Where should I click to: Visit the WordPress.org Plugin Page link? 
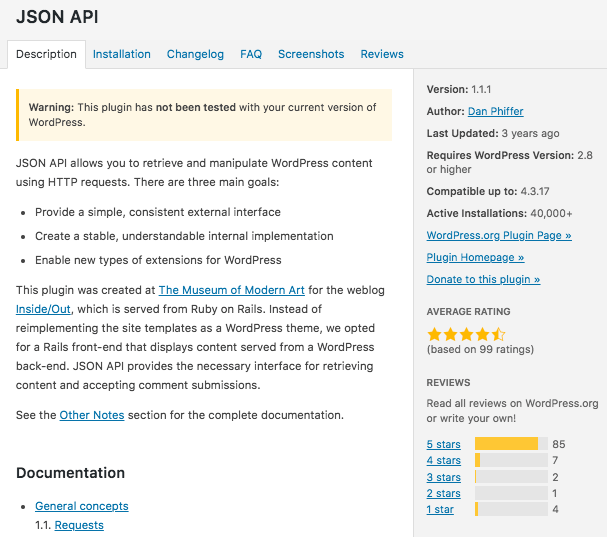(498, 235)
